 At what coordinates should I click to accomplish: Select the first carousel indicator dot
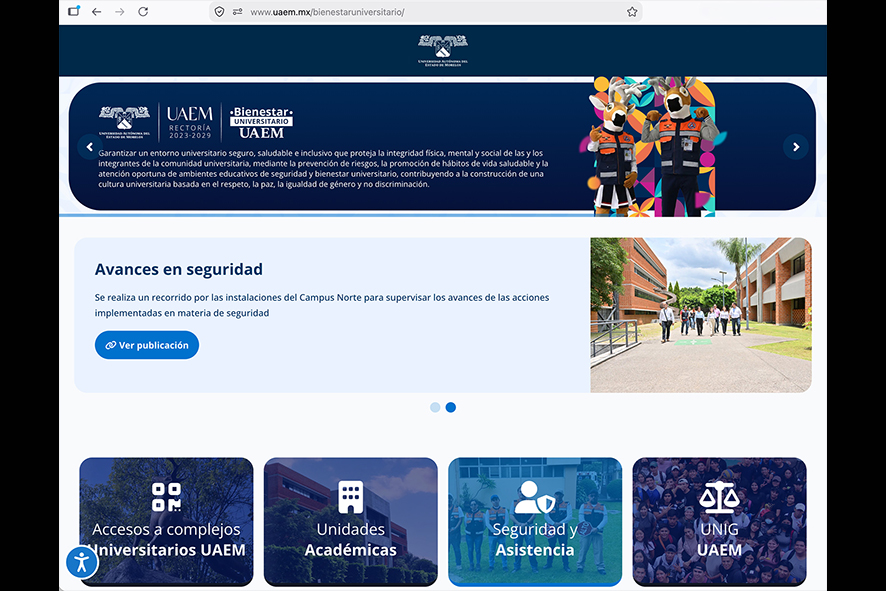(x=435, y=407)
